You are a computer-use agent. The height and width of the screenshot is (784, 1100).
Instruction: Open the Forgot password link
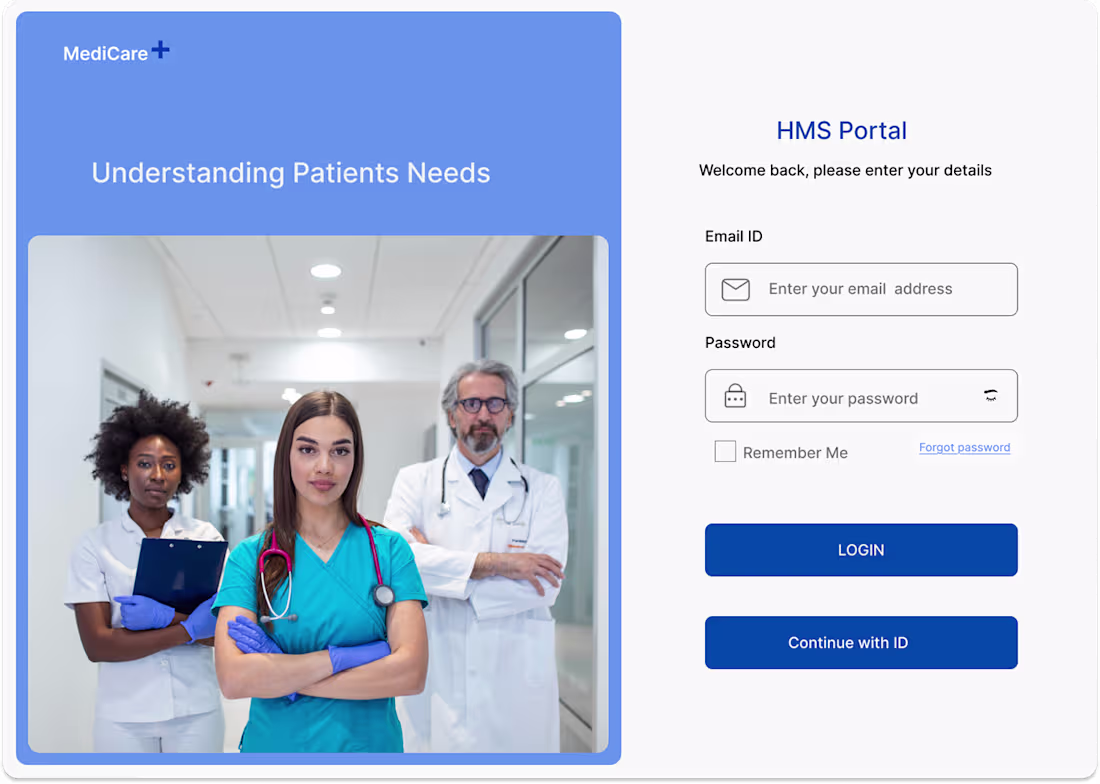pos(964,447)
